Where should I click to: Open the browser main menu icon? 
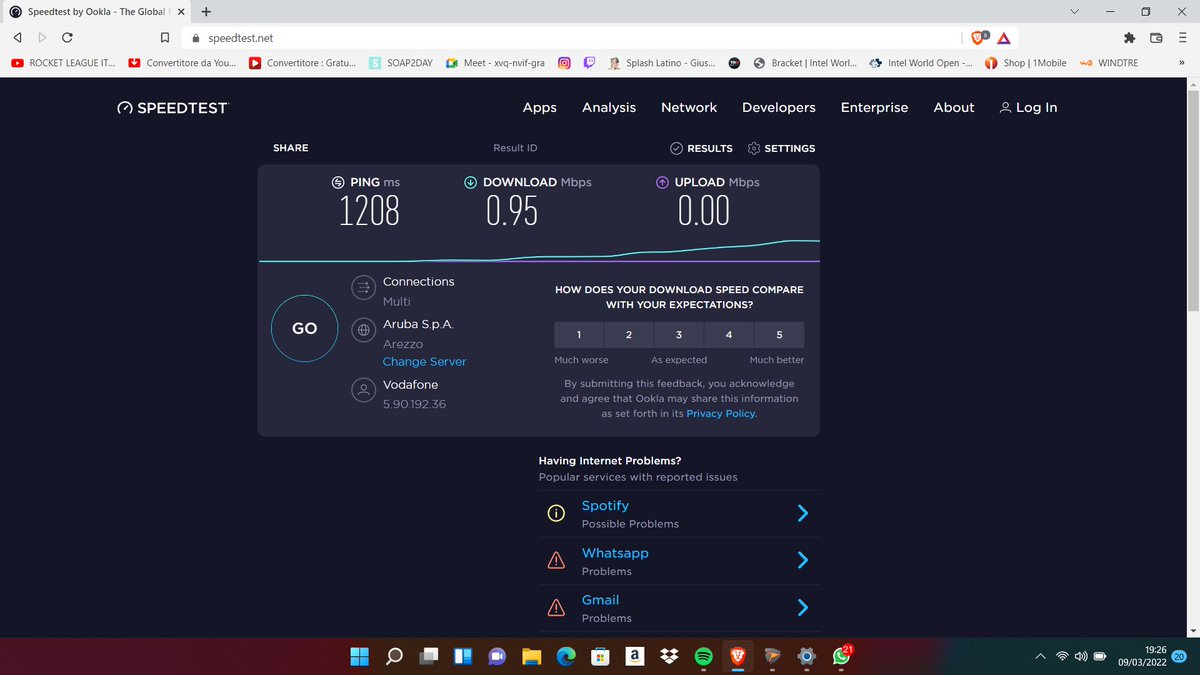tap(1182, 38)
